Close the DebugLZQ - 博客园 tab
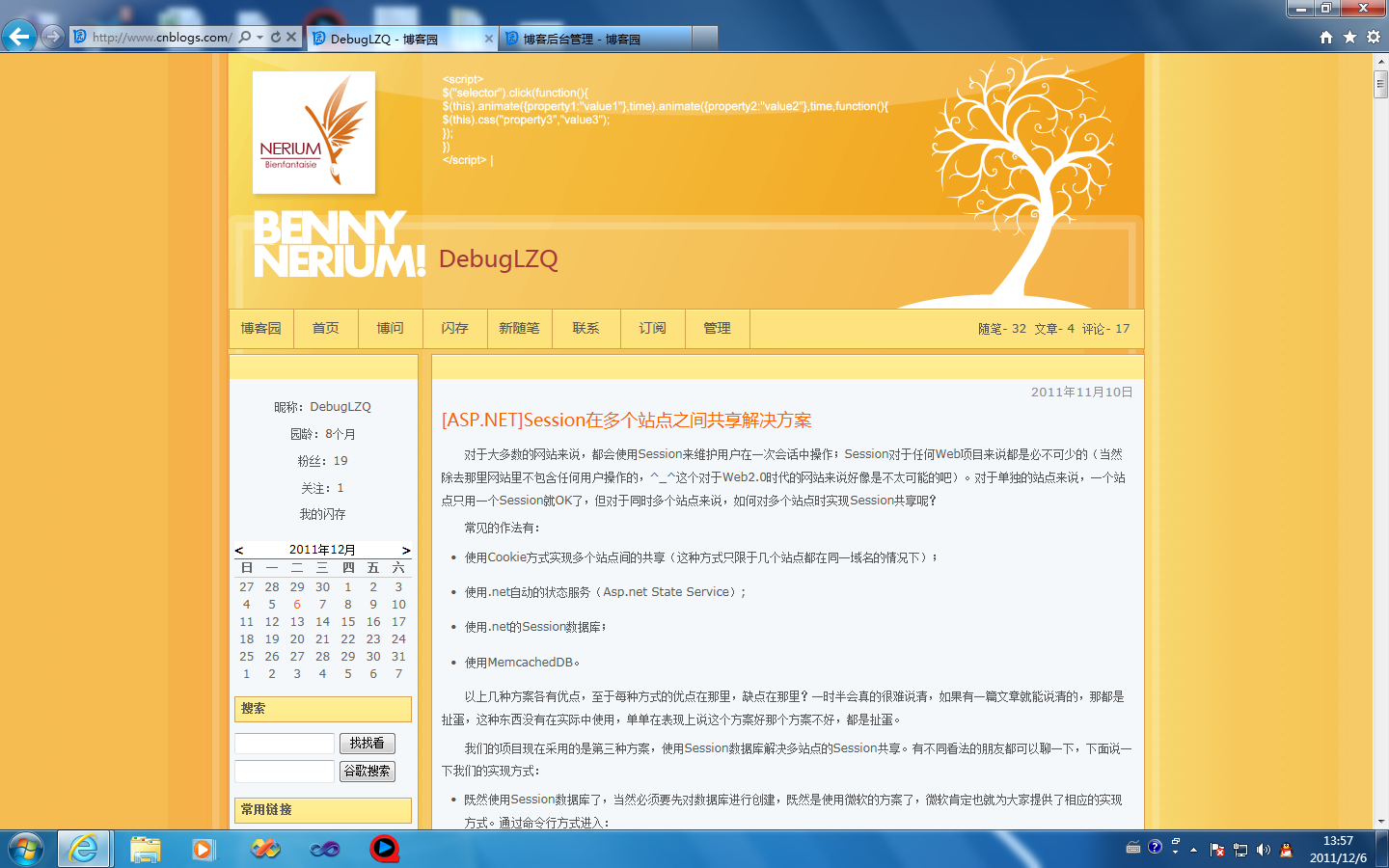1389x868 pixels. (x=488, y=39)
